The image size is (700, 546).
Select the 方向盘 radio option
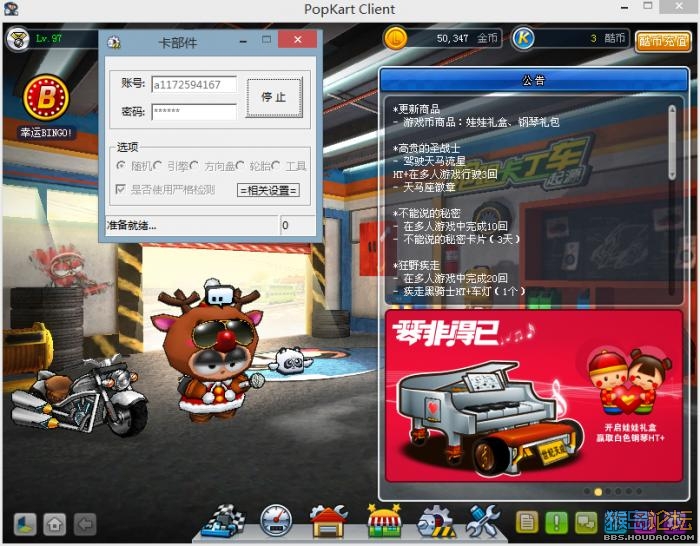click(x=194, y=166)
